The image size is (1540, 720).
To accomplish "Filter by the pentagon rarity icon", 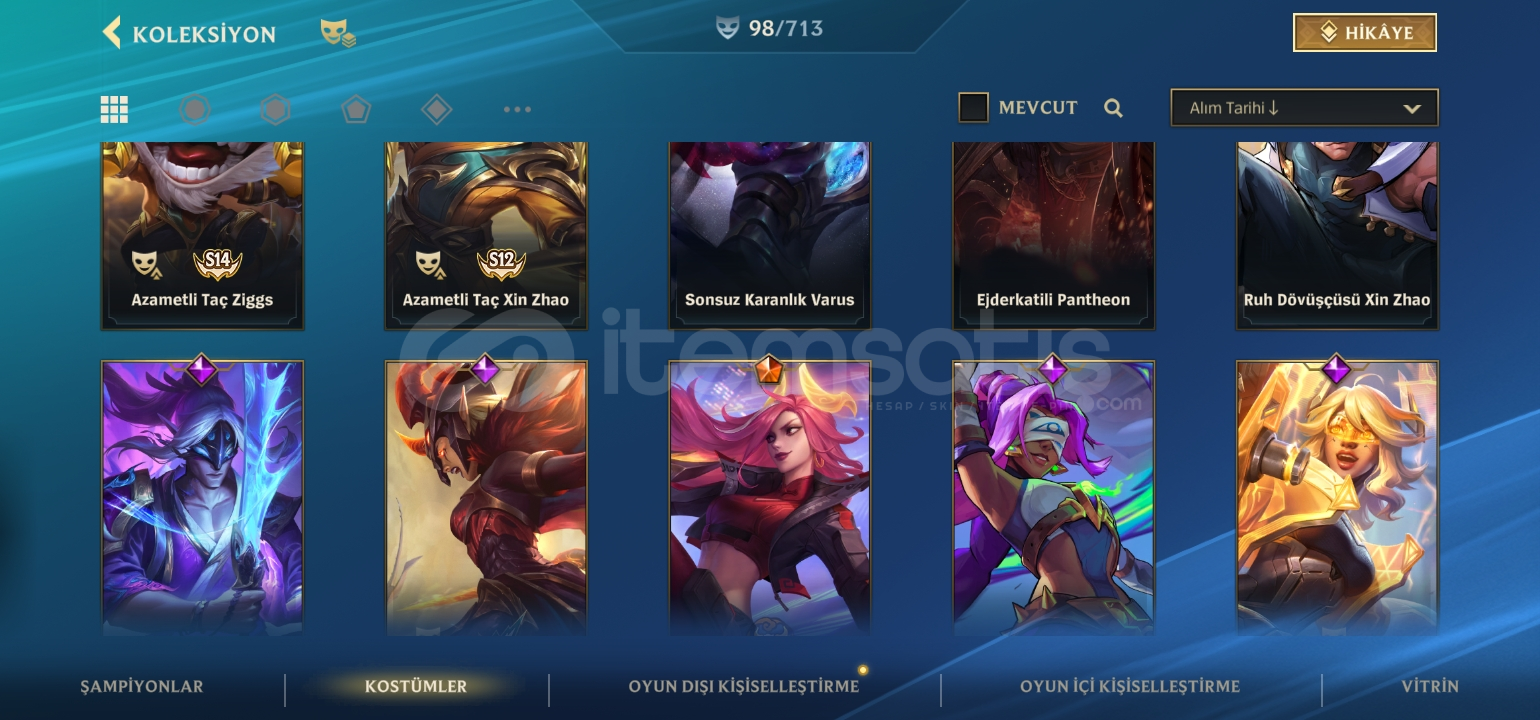I will click(356, 109).
